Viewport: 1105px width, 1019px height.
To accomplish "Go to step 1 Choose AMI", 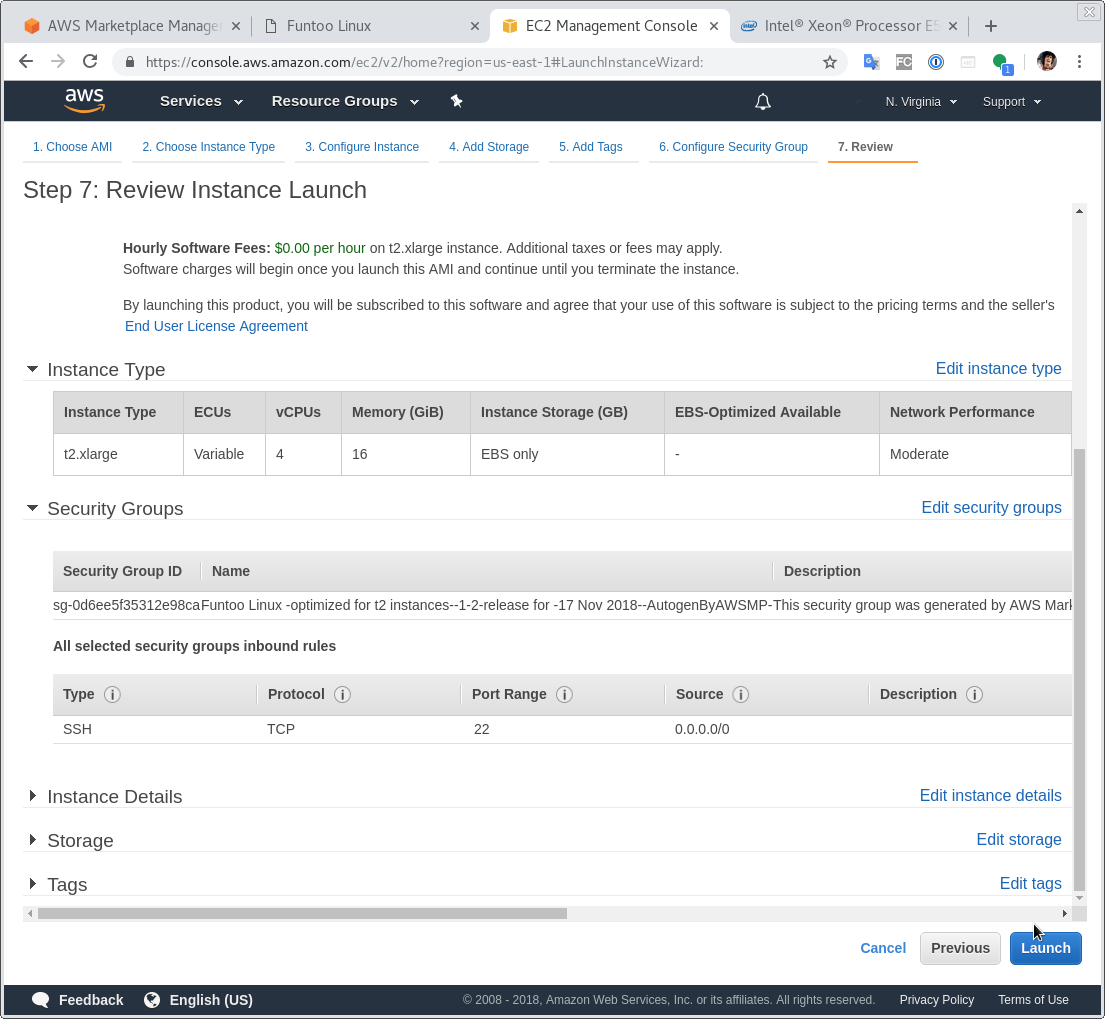I will (73, 147).
